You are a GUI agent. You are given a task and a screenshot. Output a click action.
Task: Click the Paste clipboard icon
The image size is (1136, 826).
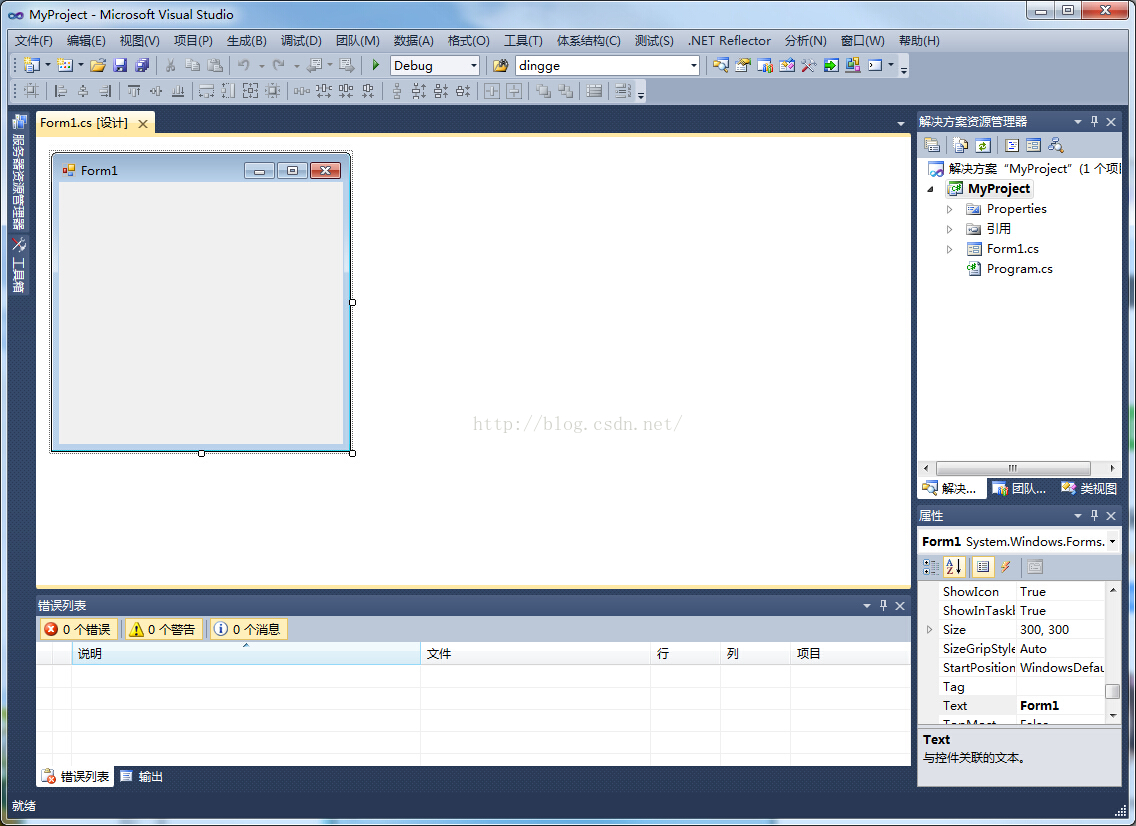pos(214,65)
